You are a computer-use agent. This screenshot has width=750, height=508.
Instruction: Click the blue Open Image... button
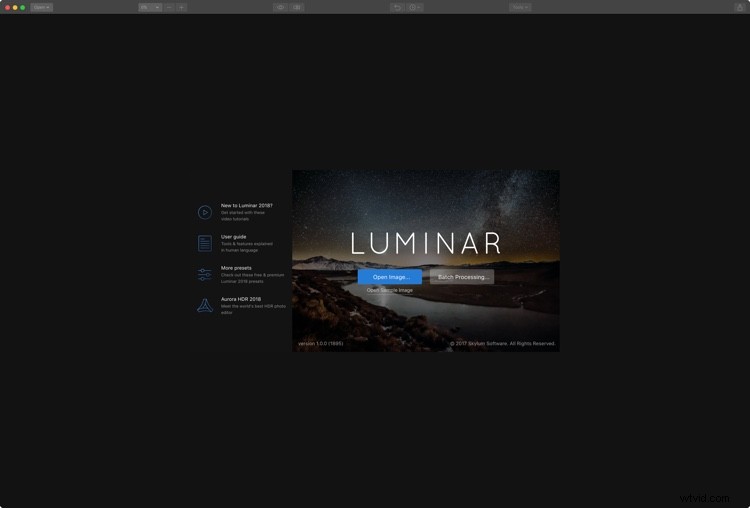point(390,277)
